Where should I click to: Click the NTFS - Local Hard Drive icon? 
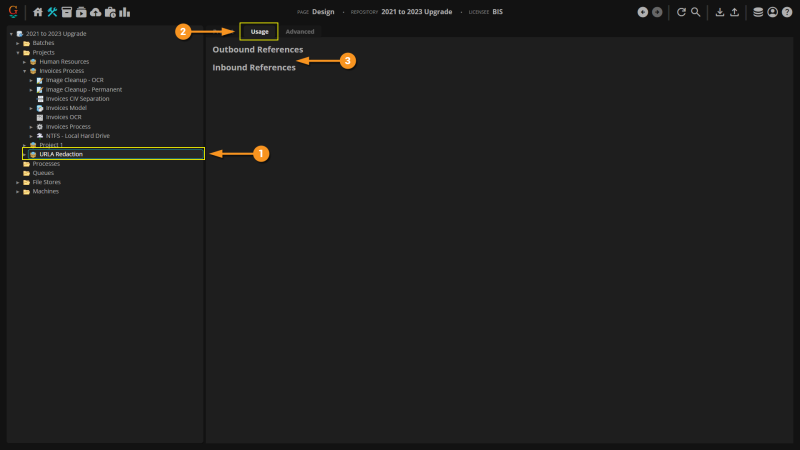click(x=40, y=136)
